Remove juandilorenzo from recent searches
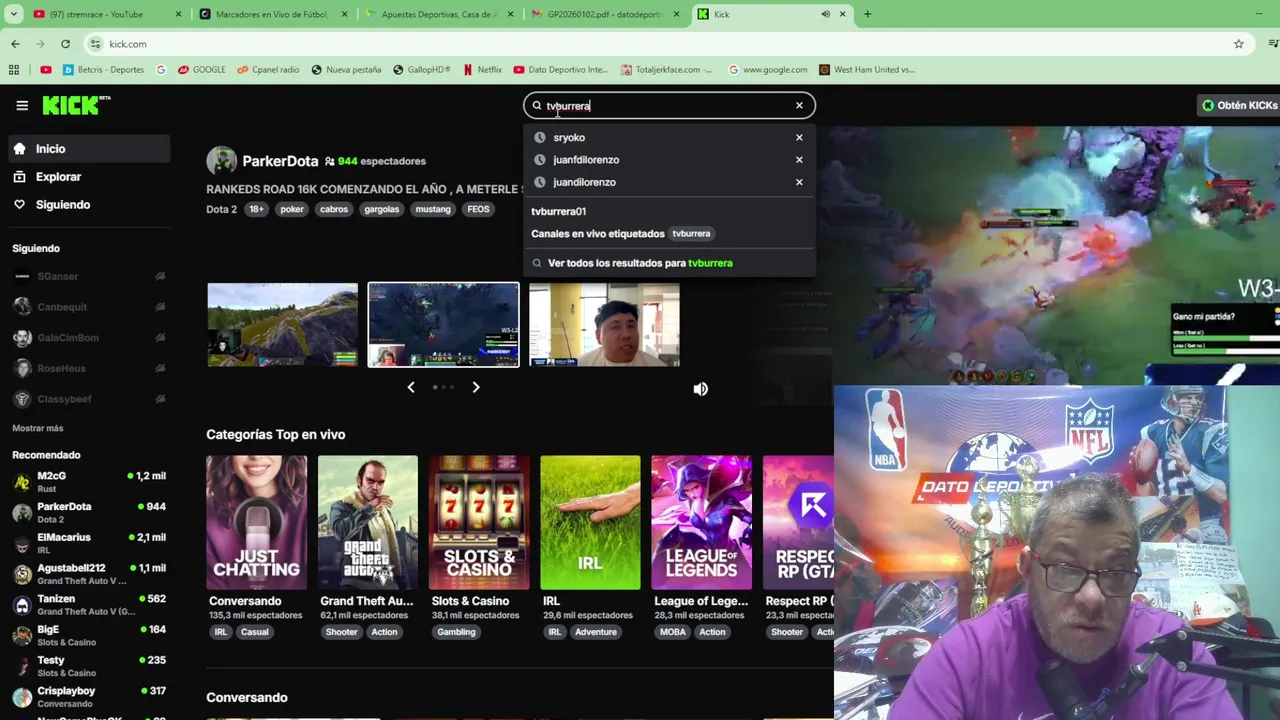 [799, 182]
